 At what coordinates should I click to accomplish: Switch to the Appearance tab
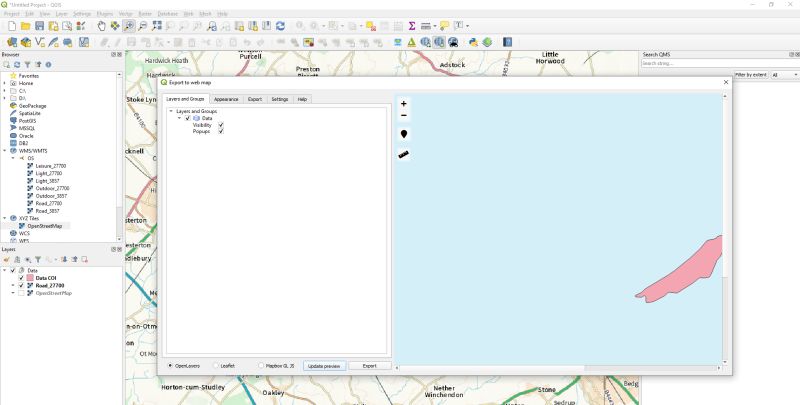226,99
